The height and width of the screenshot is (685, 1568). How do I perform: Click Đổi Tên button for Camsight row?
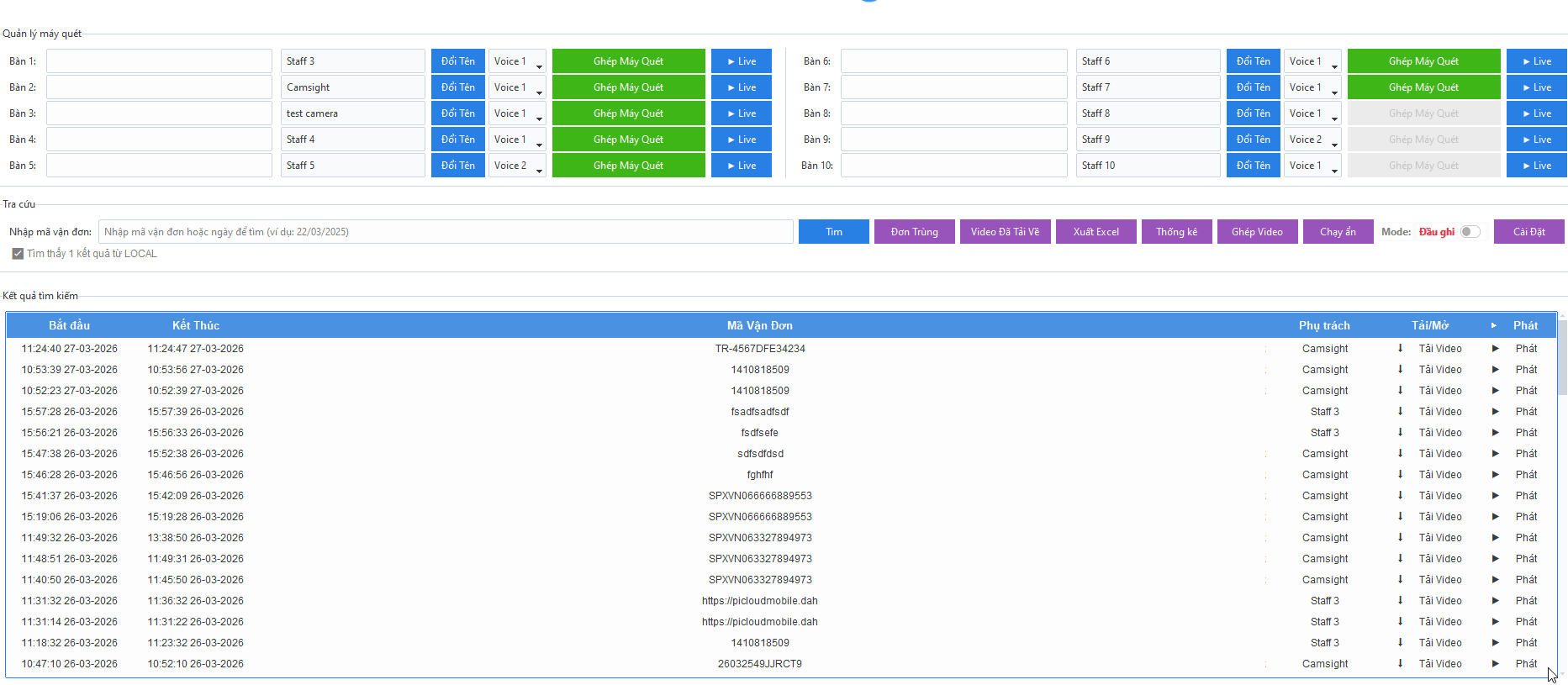point(457,87)
